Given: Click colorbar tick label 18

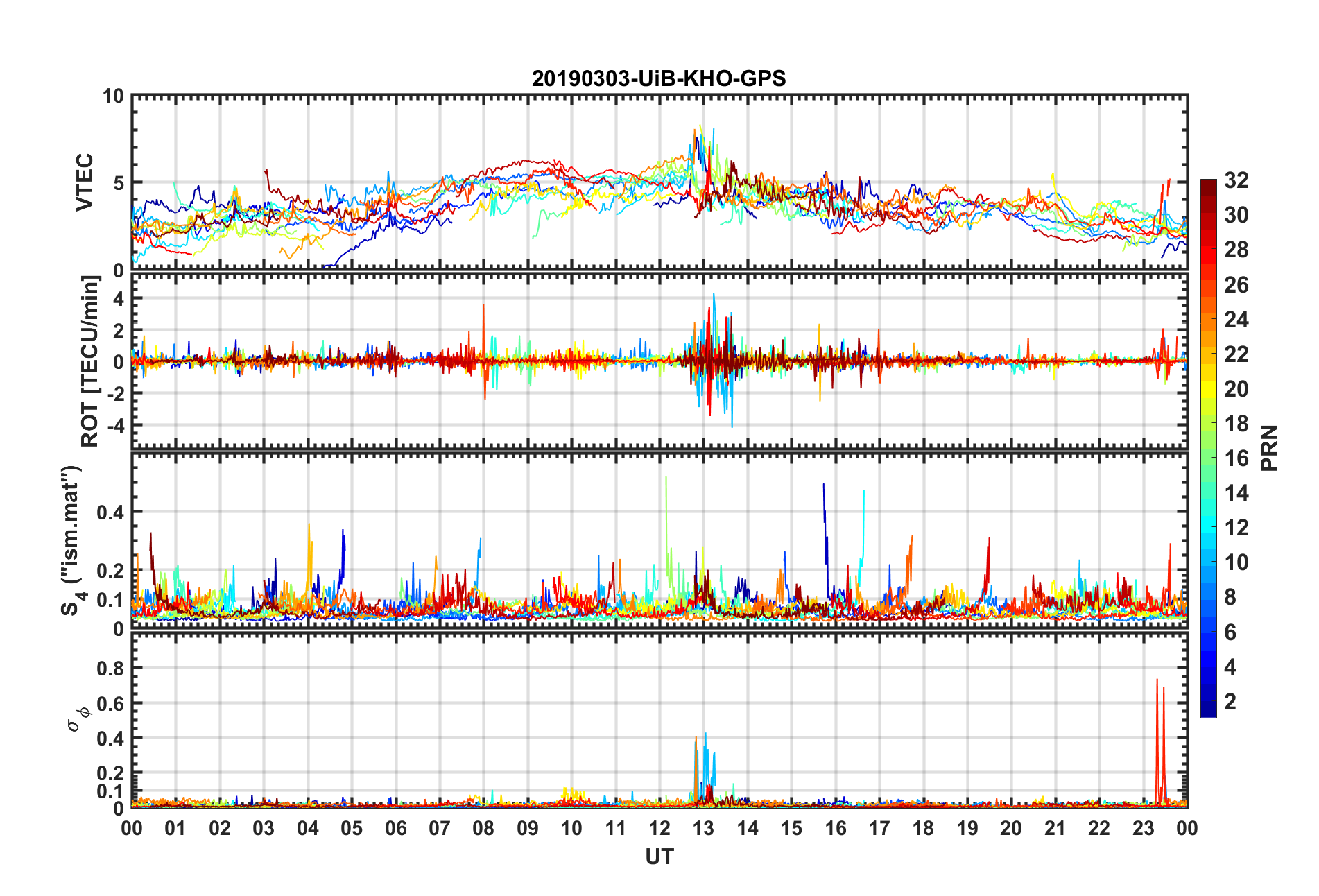Looking at the screenshot, I should tap(1236, 424).
